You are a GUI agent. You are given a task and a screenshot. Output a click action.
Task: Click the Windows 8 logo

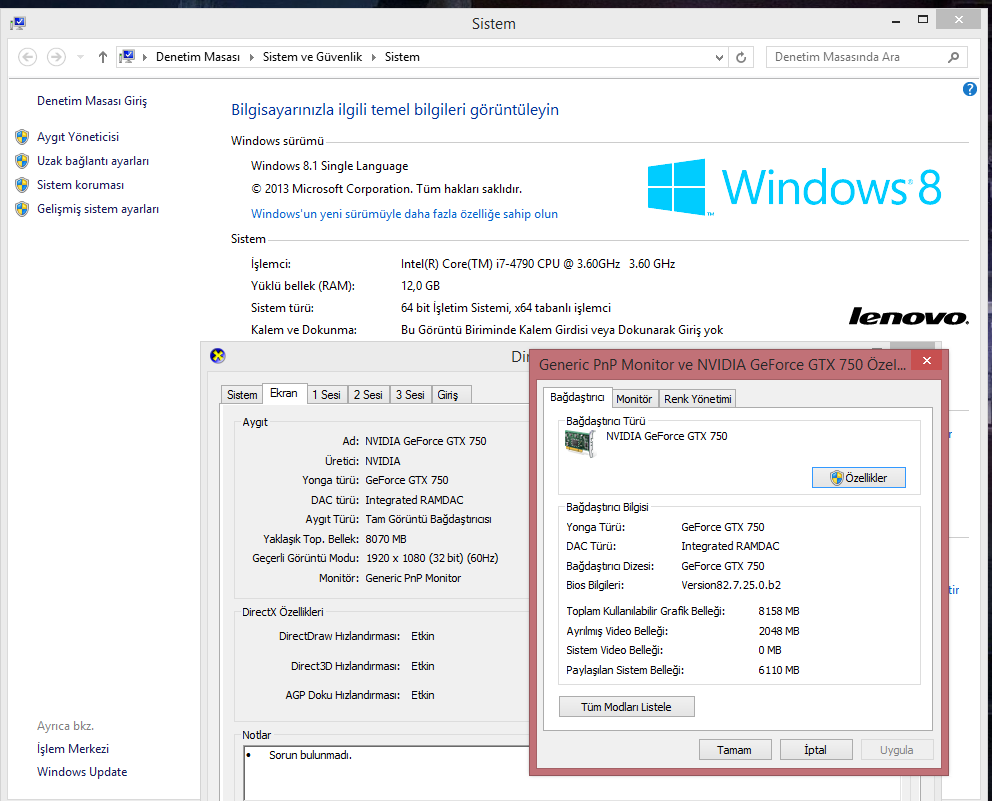pos(795,187)
